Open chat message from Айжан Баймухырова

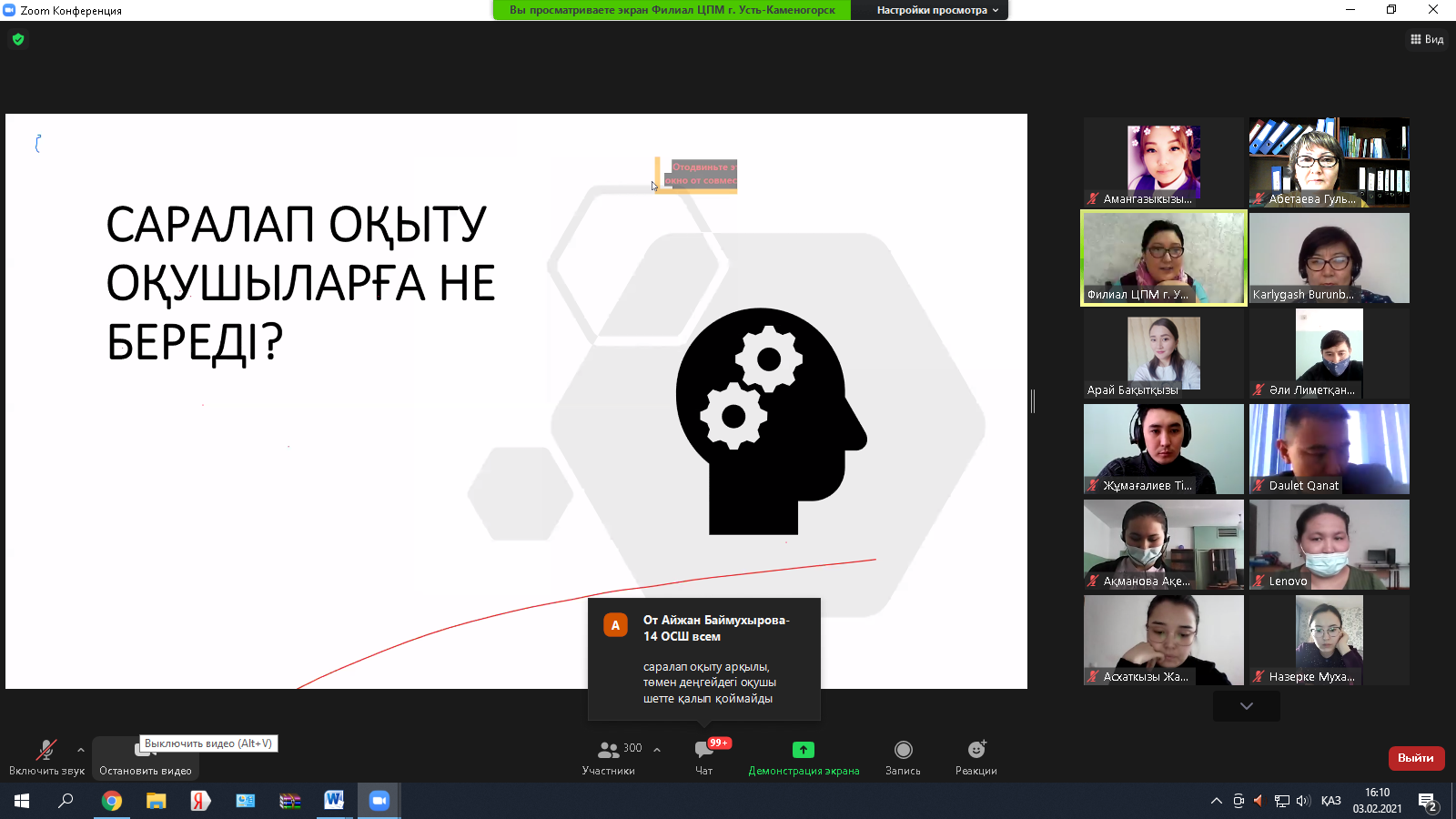point(703,659)
